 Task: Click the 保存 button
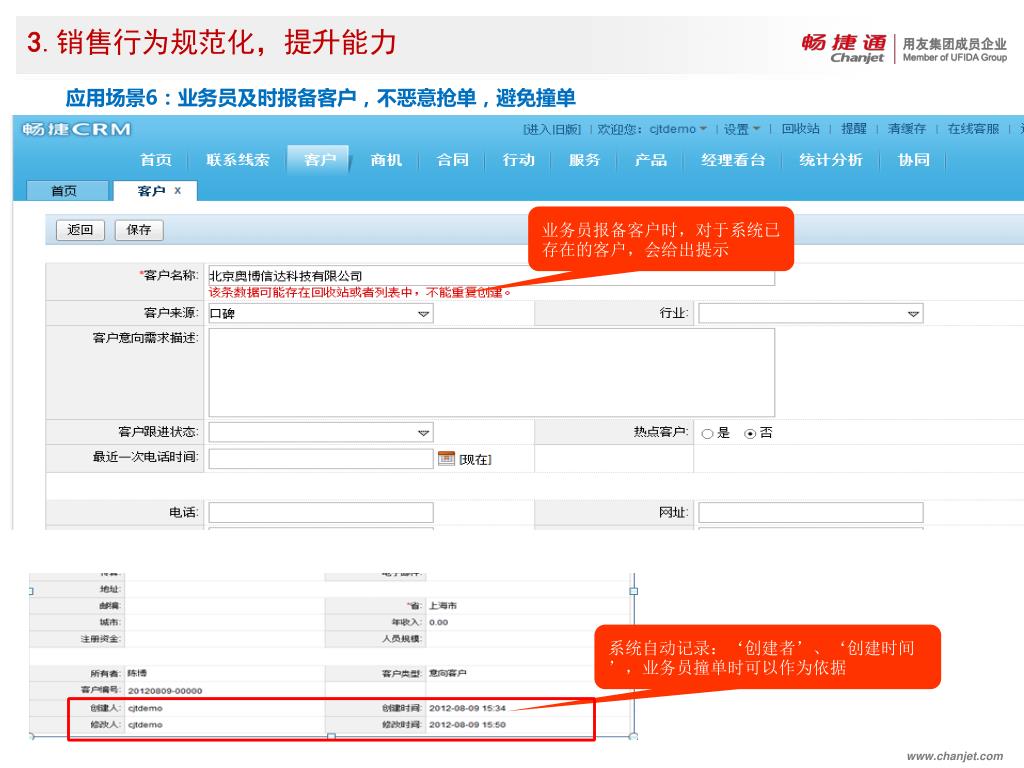pos(138,230)
